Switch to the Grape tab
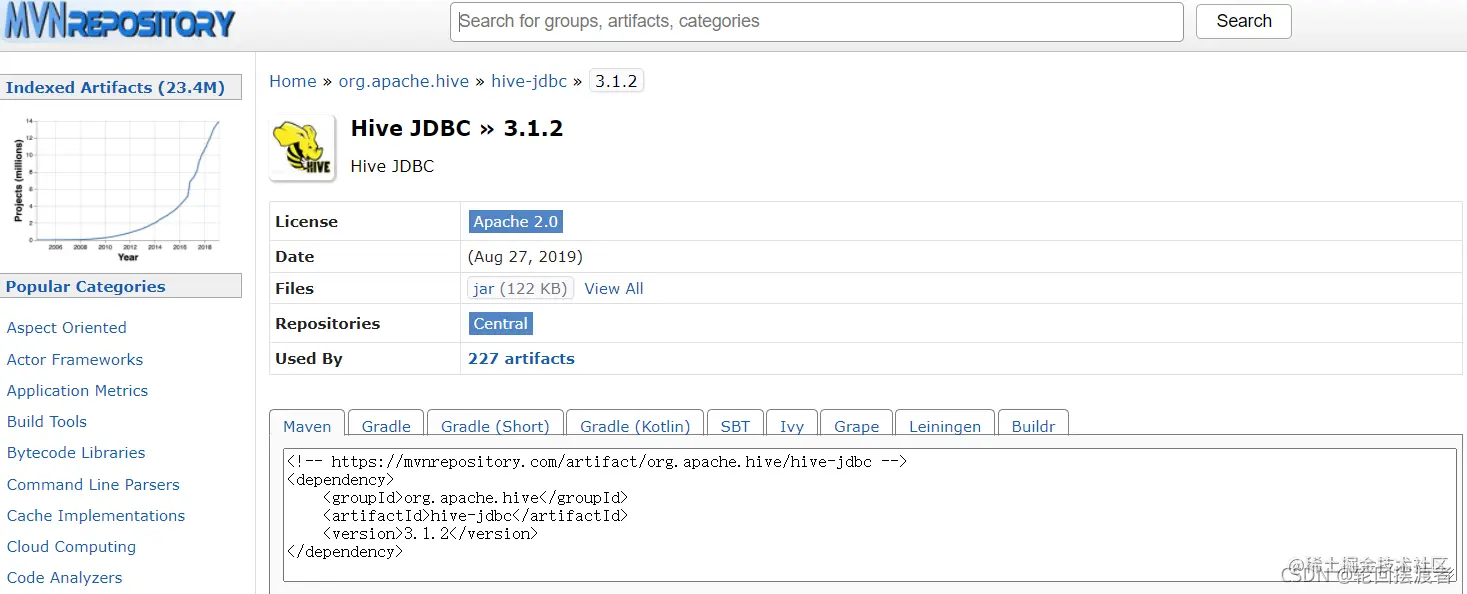Screen dimensions: 1467x594 point(856,425)
